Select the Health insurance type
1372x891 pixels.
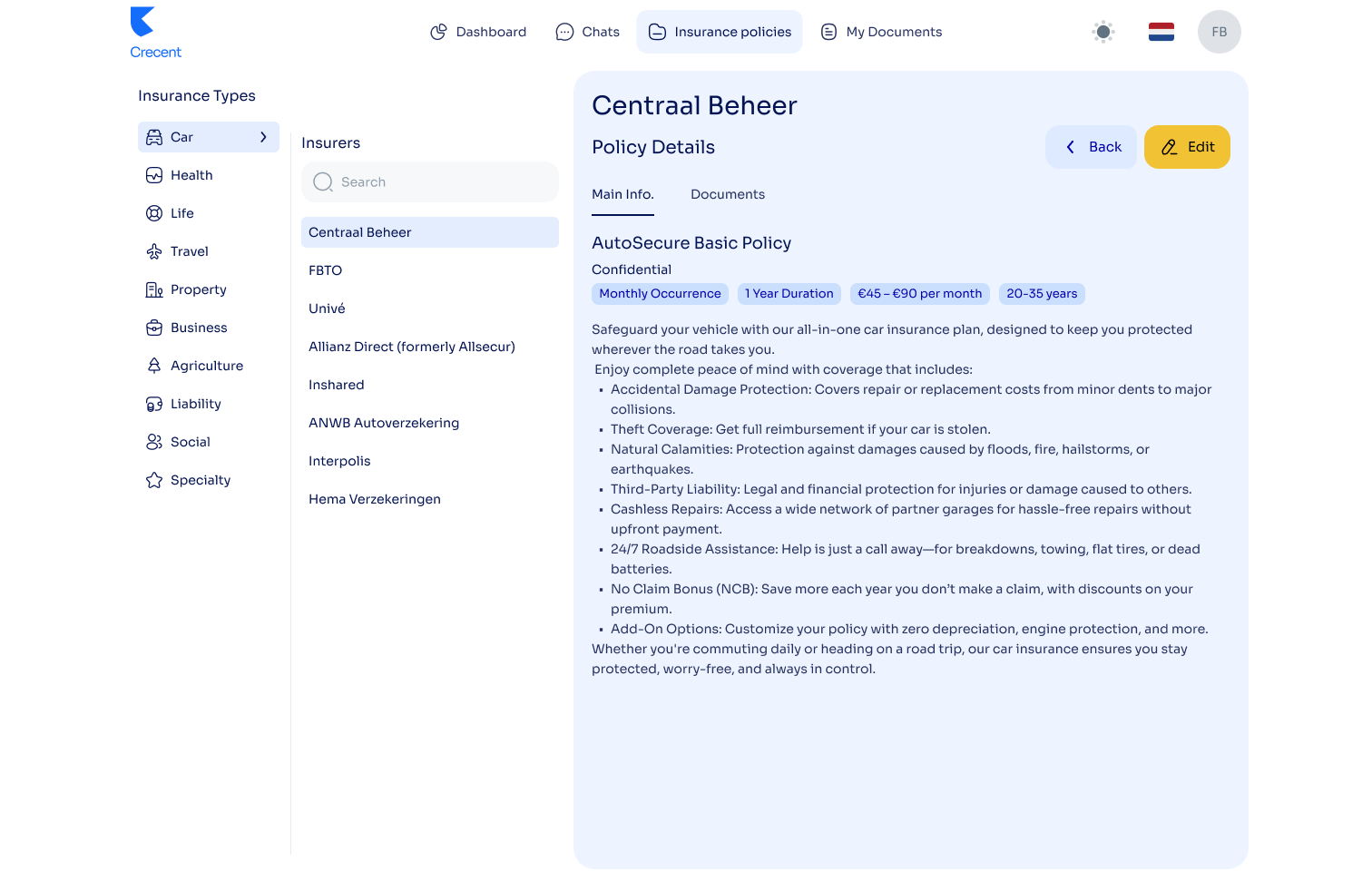[209, 175]
